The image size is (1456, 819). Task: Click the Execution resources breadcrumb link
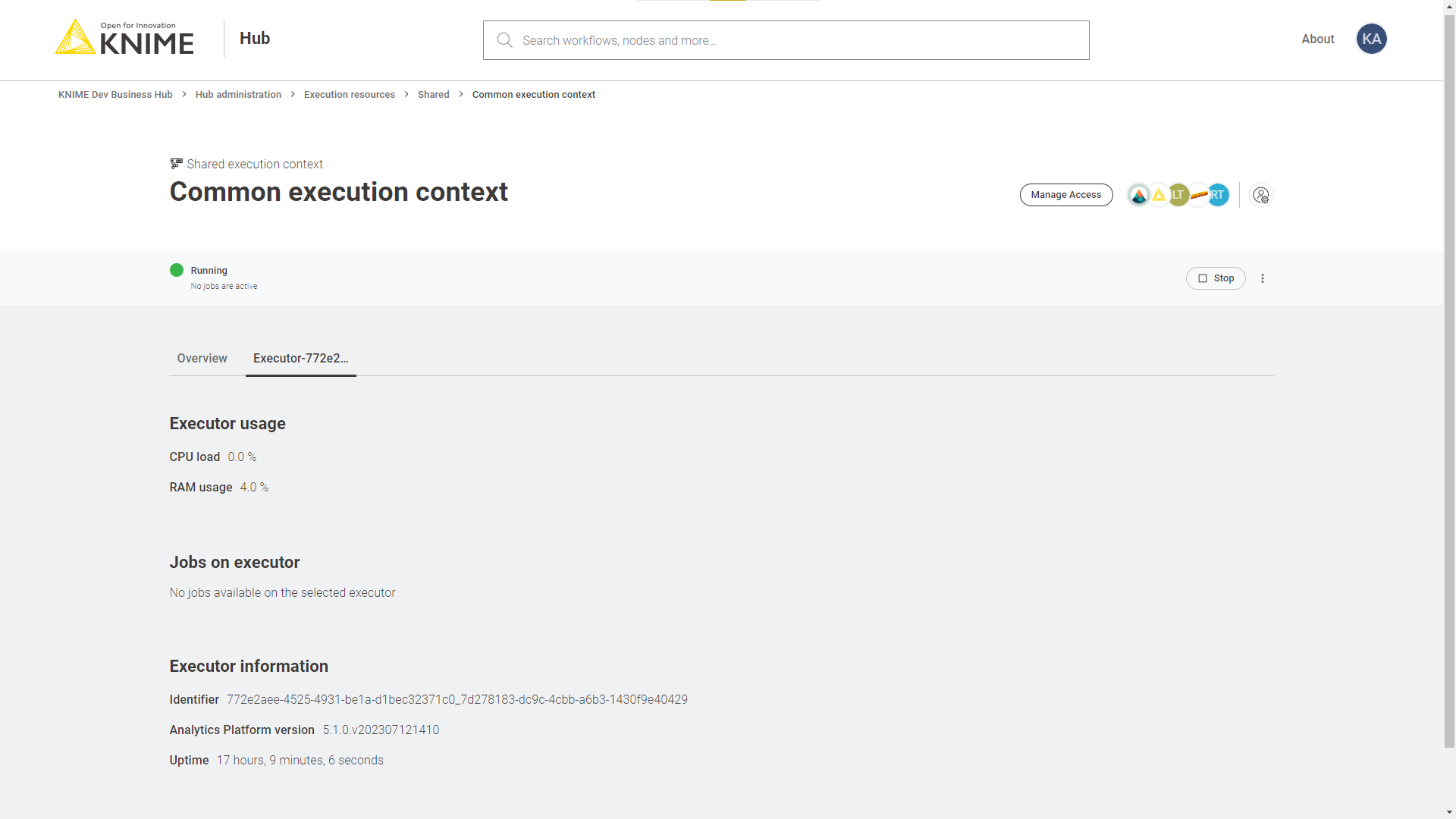(x=349, y=94)
